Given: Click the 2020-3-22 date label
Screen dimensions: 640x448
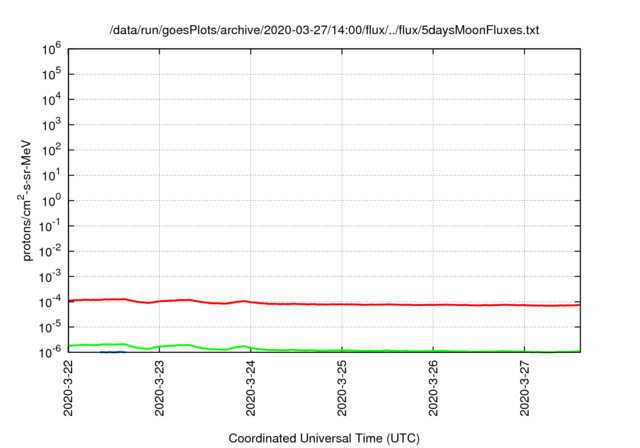Looking at the screenshot, I should click(x=68, y=388).
